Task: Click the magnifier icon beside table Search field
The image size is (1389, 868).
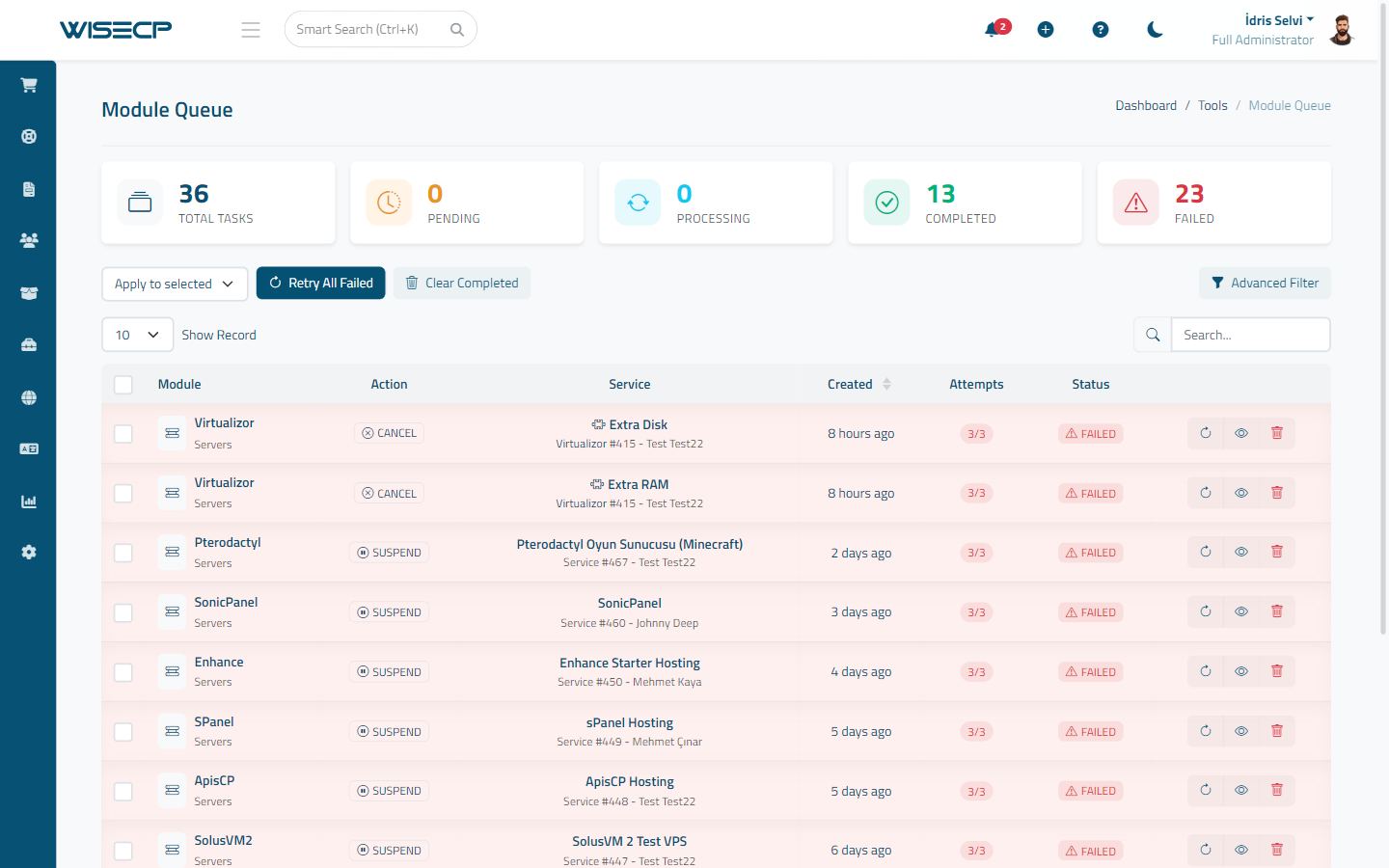Action: click(x=1153, y=335)
